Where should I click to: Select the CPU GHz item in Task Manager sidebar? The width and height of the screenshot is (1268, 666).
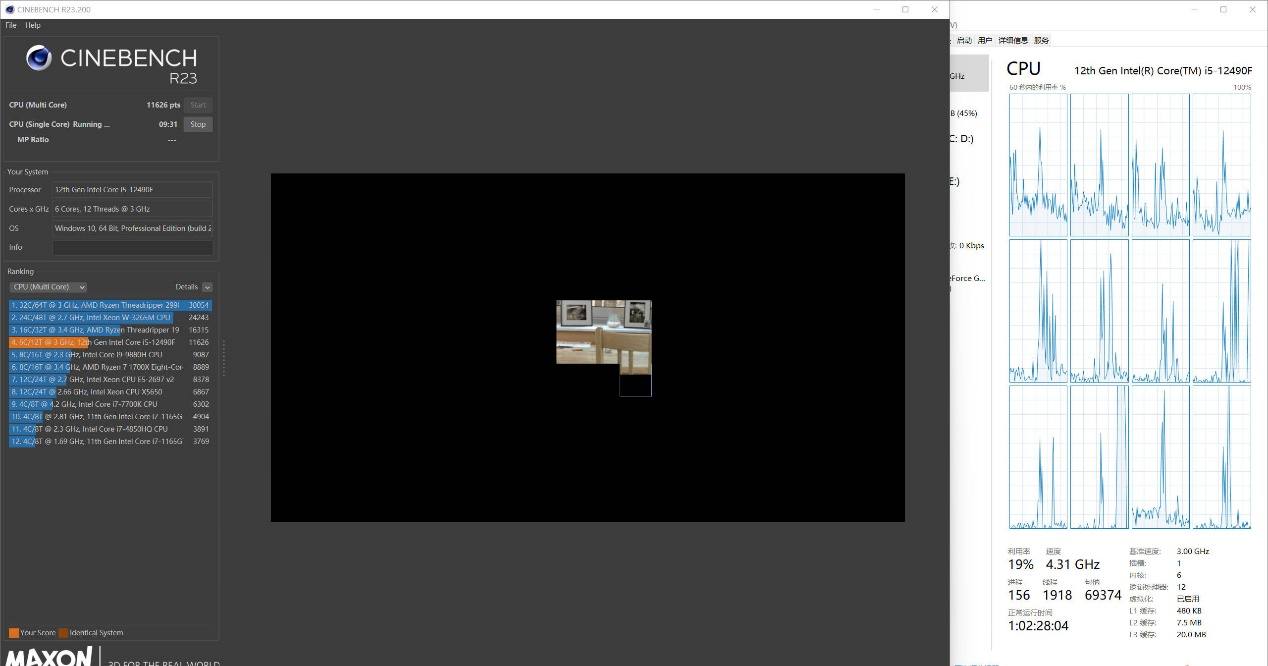tap(969, 75)
